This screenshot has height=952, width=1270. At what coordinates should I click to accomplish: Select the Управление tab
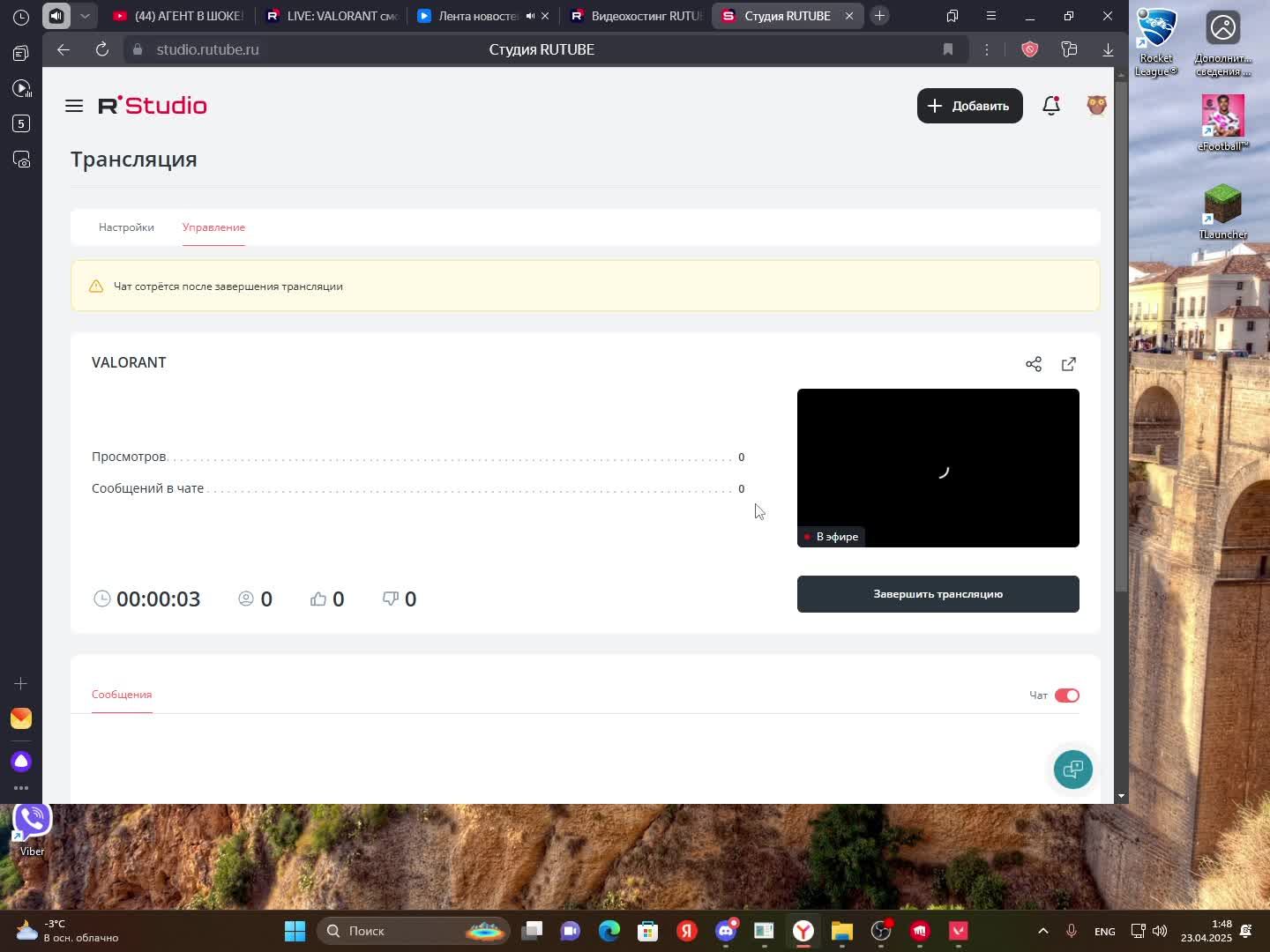213,227
